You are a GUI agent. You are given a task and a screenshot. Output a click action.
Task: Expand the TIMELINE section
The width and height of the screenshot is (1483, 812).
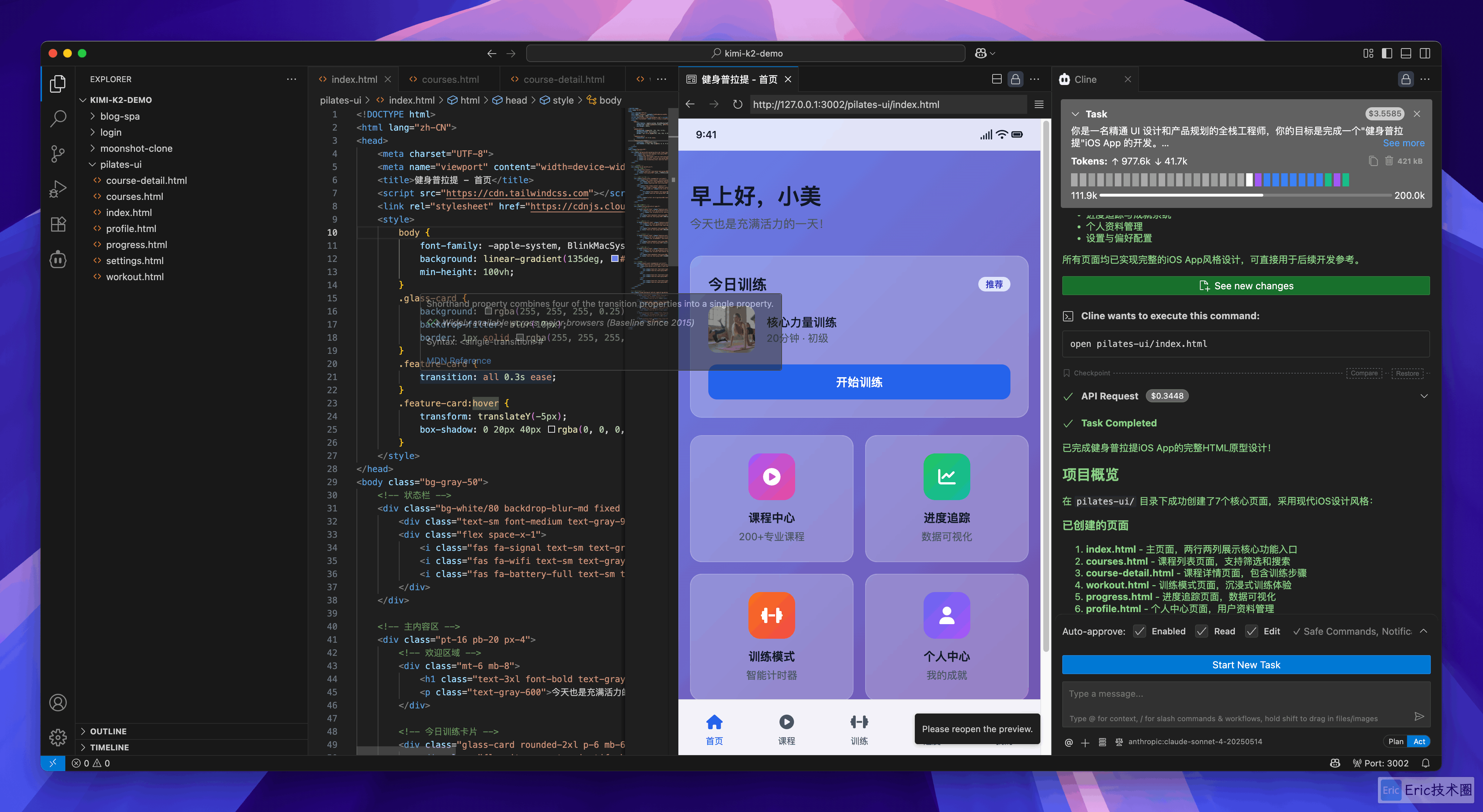pos(109,747)
